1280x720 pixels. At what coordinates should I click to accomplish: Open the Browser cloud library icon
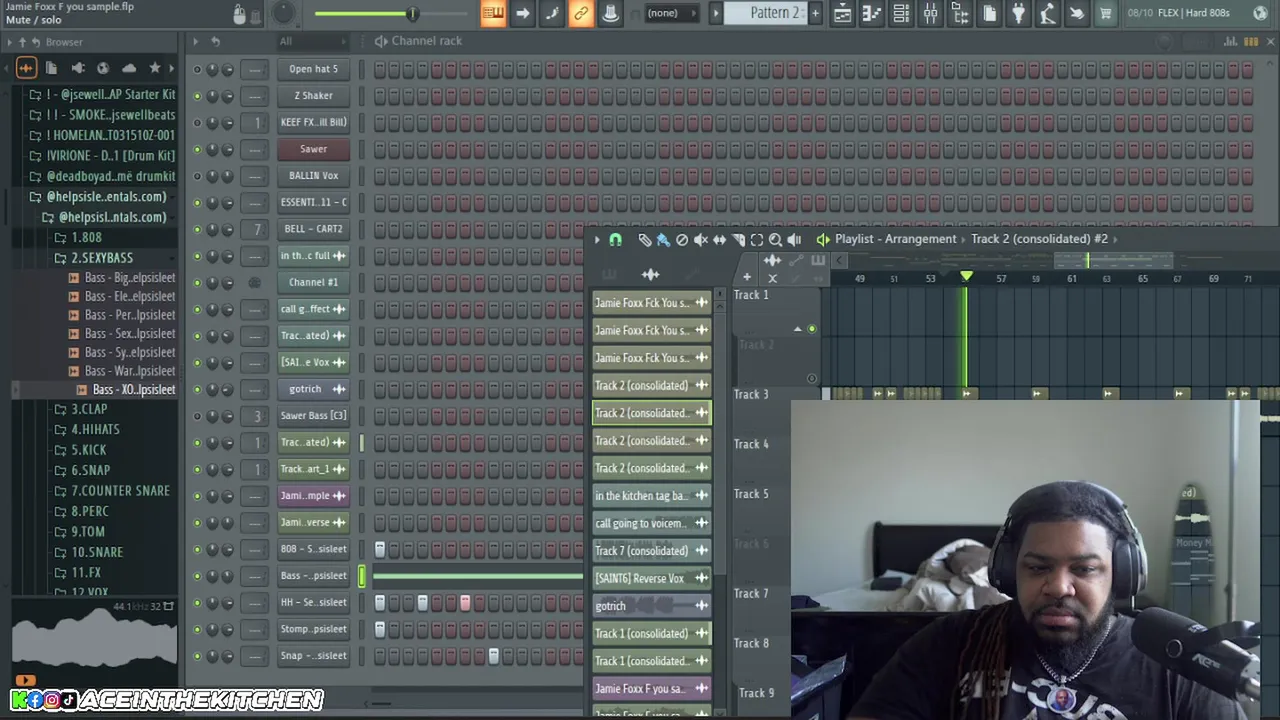pos(129,68)
